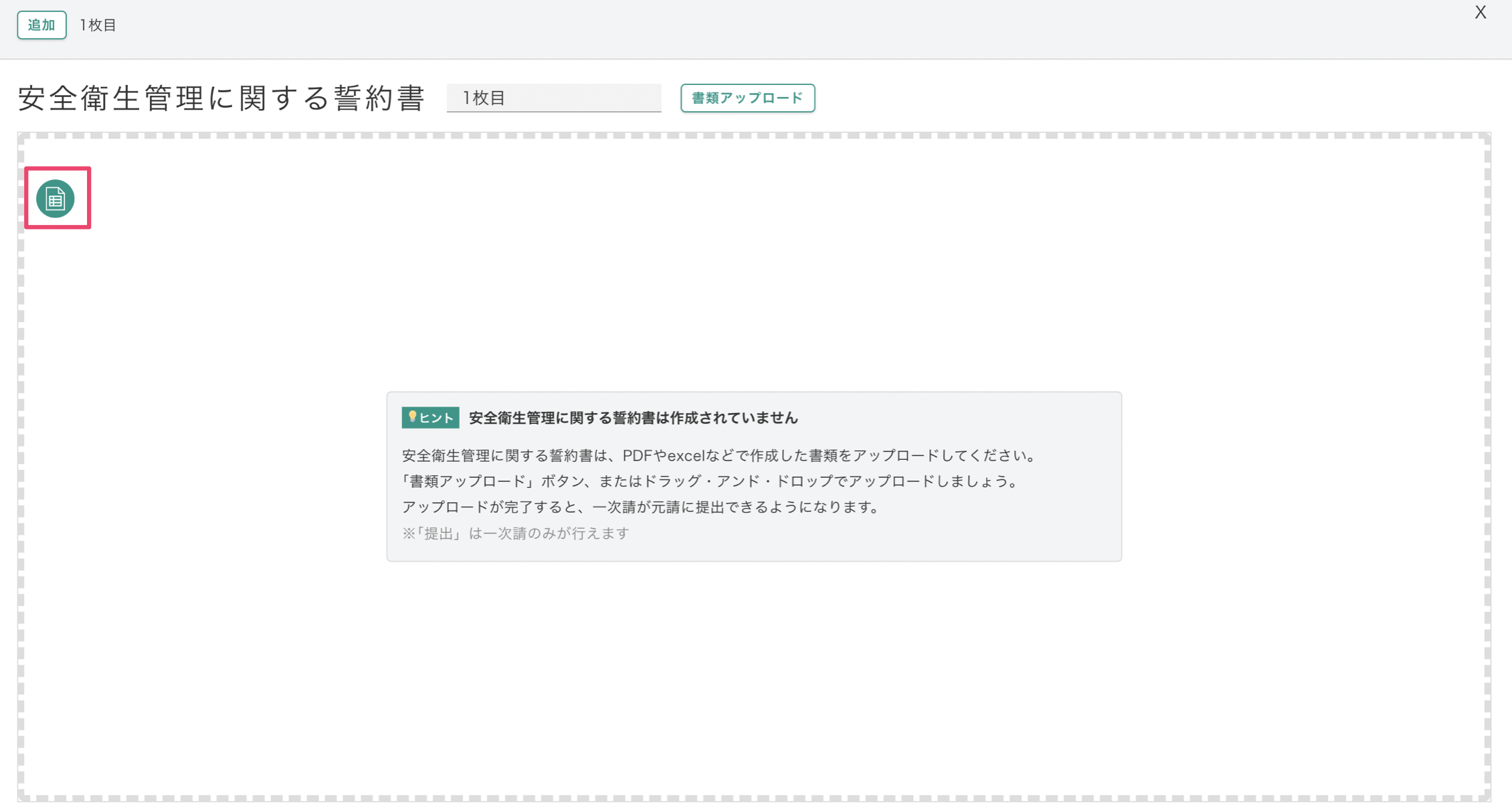
Task: Click the 書類アップロード button
Action: point(747,98)
